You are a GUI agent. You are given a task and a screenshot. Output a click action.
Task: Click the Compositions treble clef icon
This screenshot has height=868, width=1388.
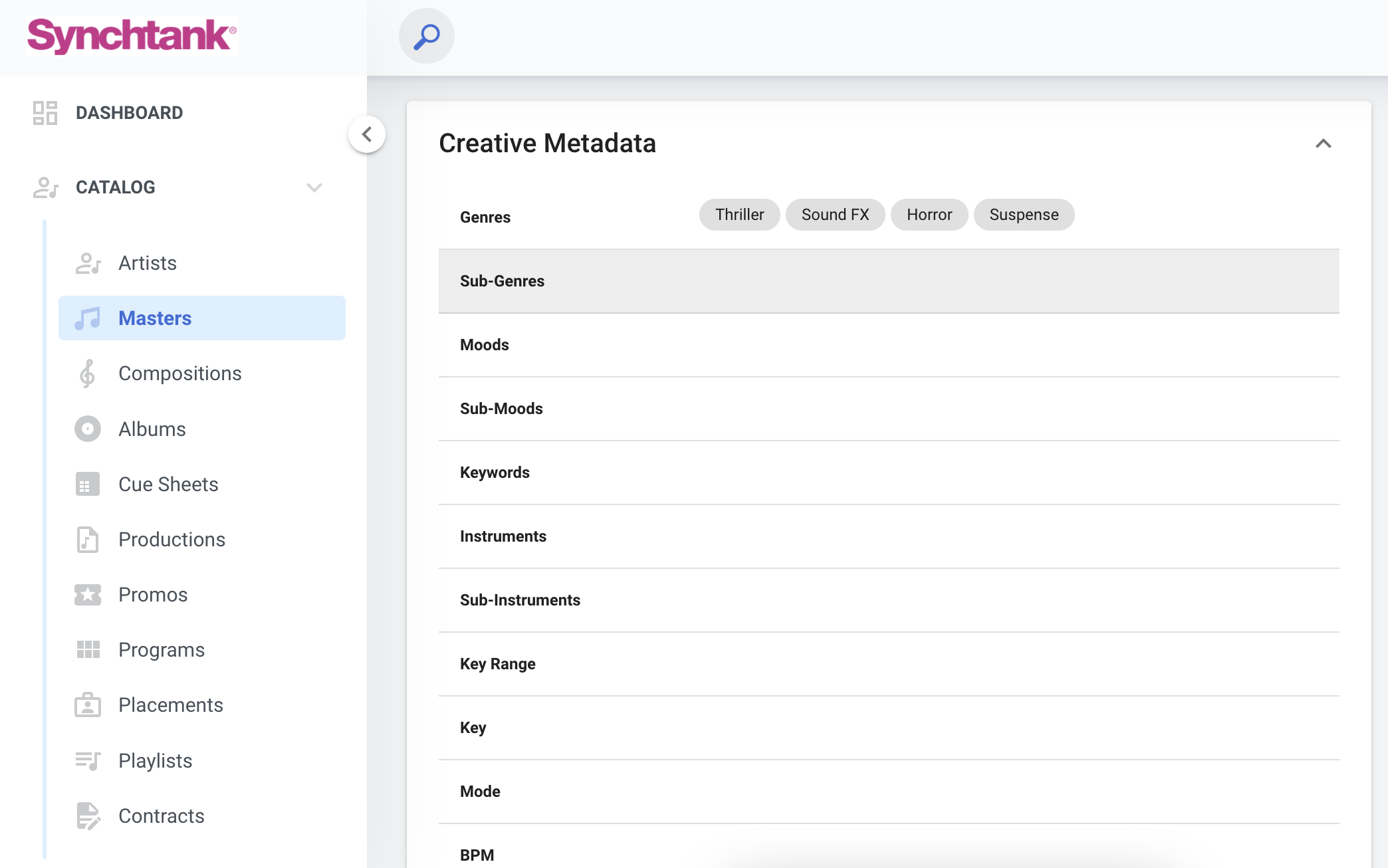(x=87, y=374)
